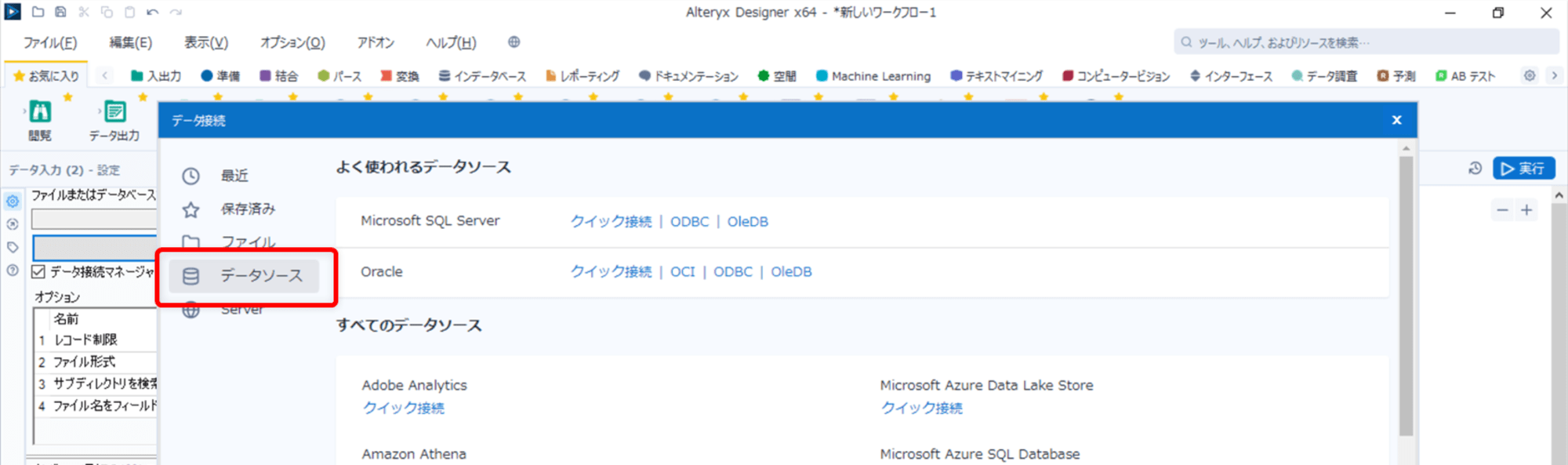Open the ファイル(F) menu
Image resolution: width=1568 pixels, height=465 pixels.
pyautogui.click(x=50, y=42)
